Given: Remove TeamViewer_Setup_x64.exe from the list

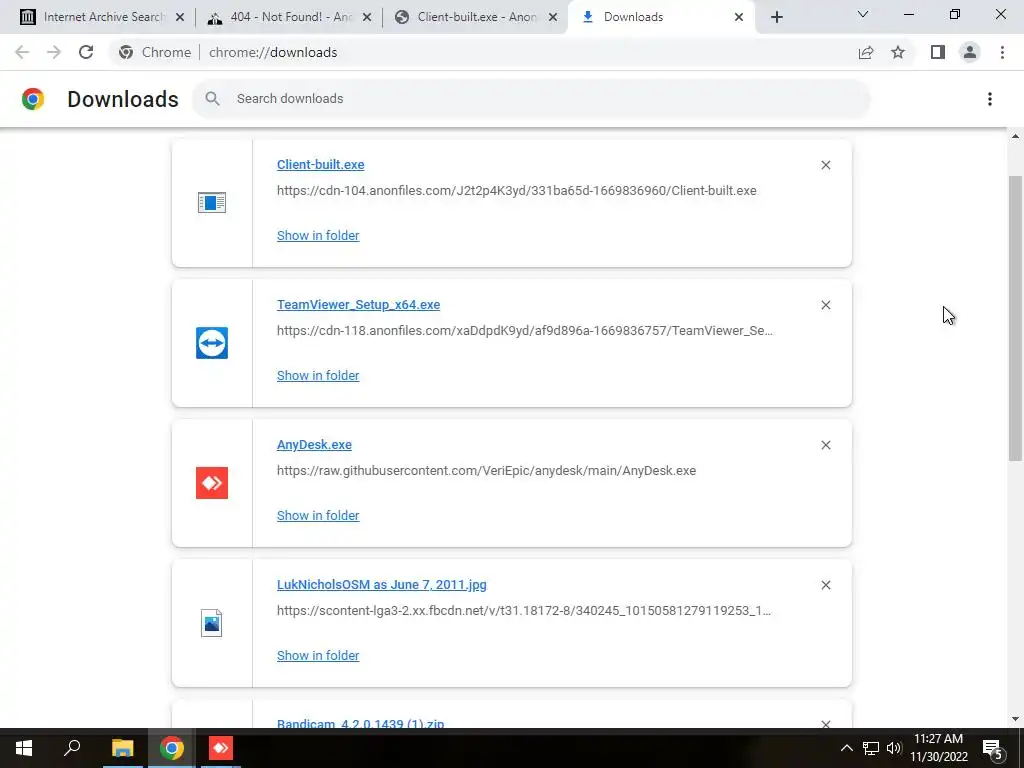Looking at the screenshot, I should pyautogui.click(x=825, y=305).
